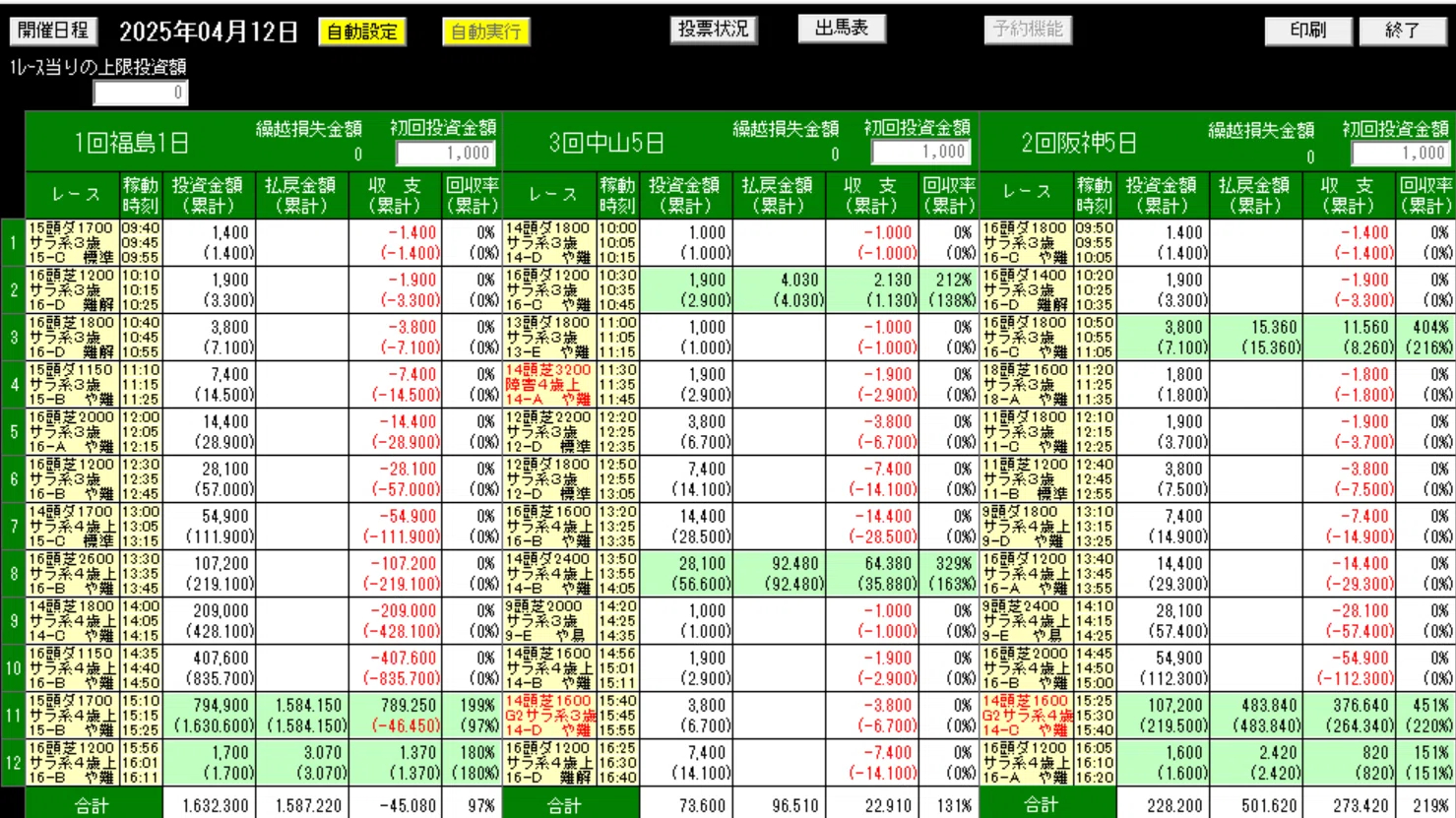The image size is (1456, 818).
Task: Edit 初回投資金額 field for 2回阪神5日
Action: (1401, 153)
